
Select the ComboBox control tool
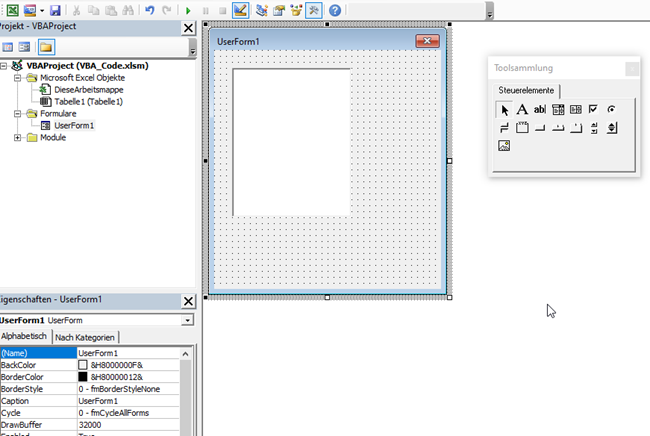(558, 109)
